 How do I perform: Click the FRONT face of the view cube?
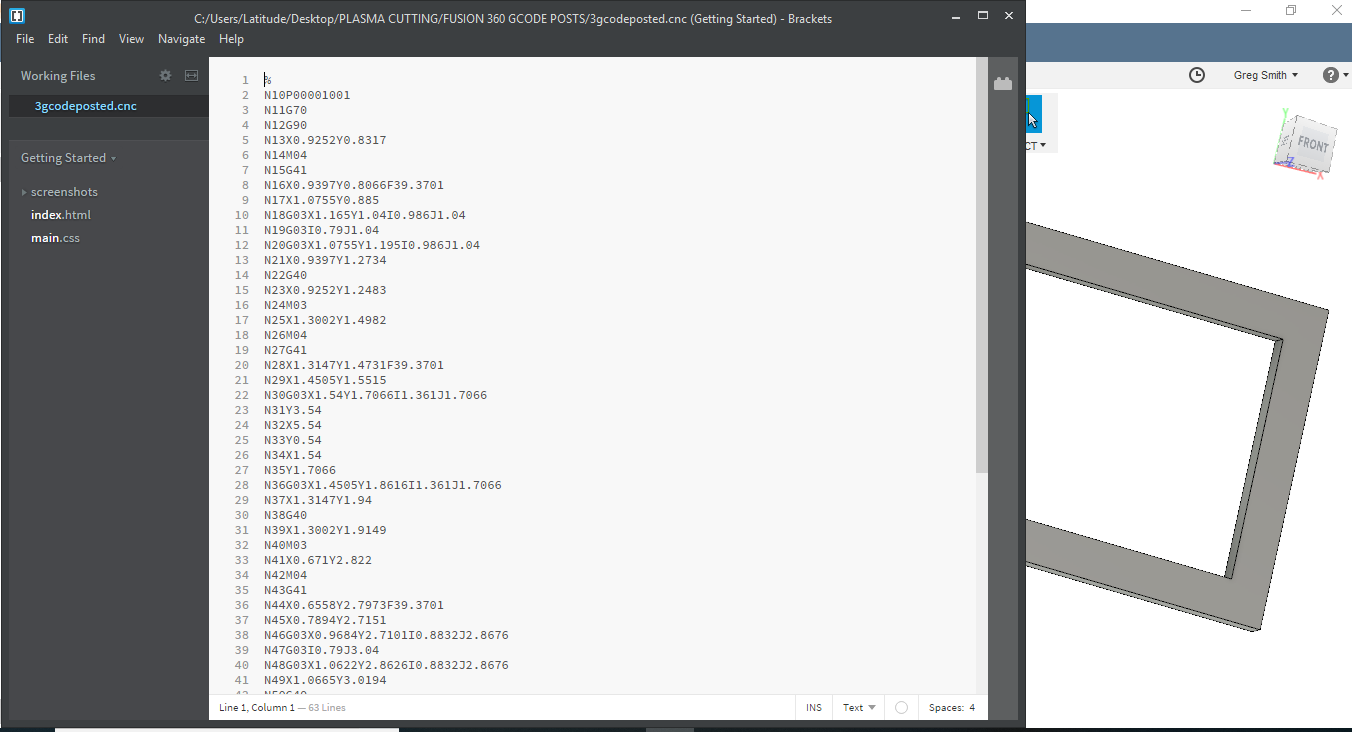1312,145
